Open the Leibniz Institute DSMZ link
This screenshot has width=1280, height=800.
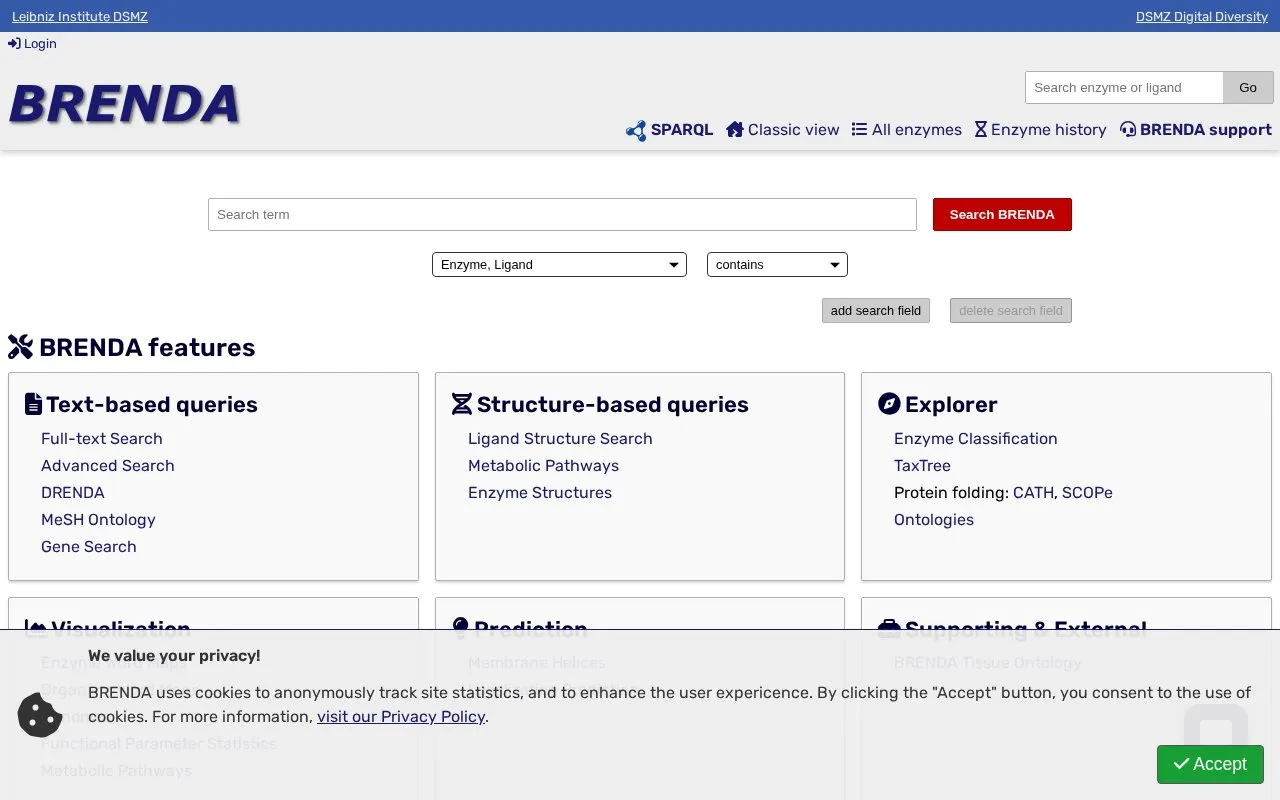pyautogui.click(x=80, y=16)
